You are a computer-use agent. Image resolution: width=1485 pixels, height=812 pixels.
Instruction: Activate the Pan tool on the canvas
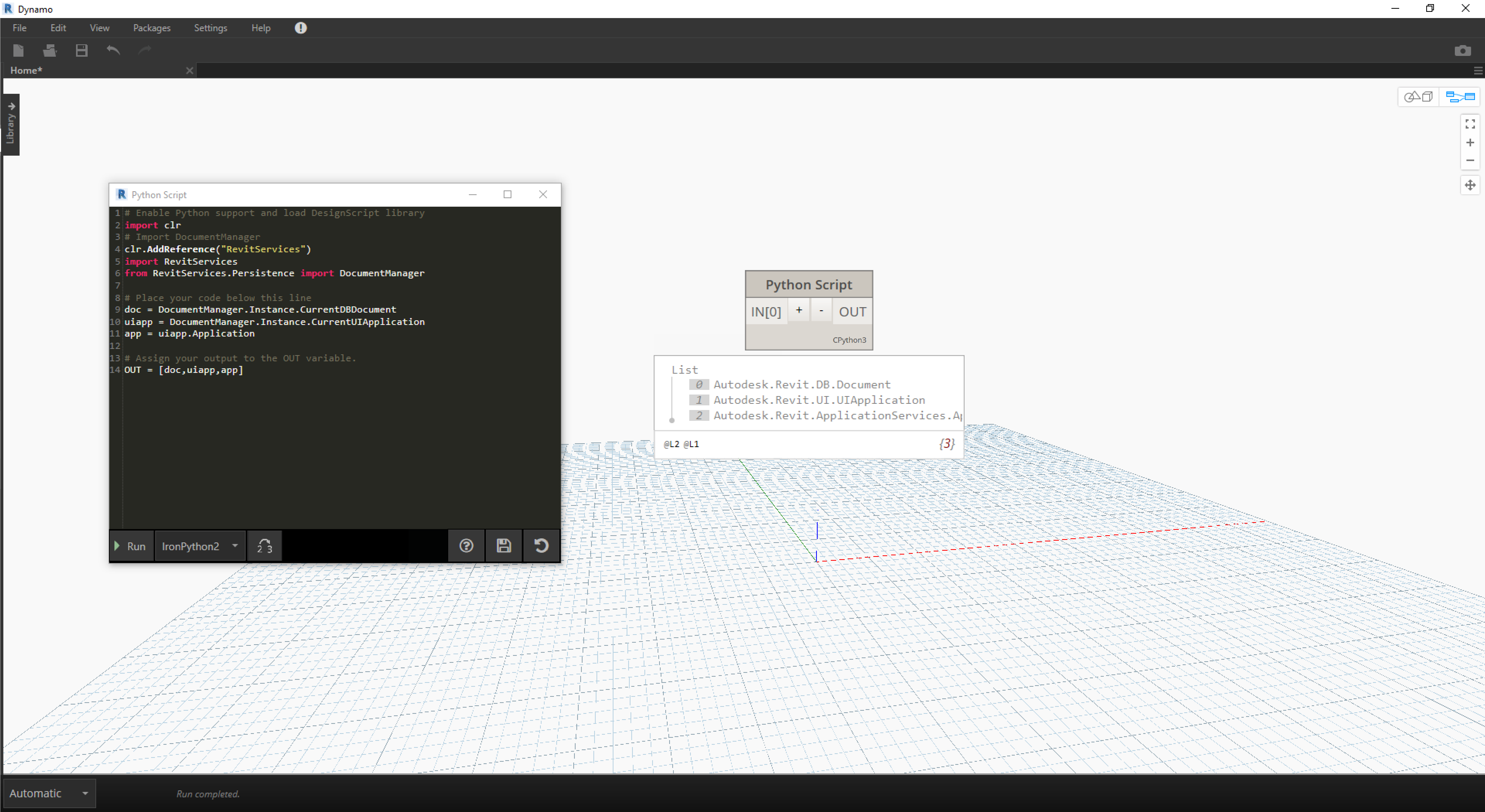point(1470,185)
